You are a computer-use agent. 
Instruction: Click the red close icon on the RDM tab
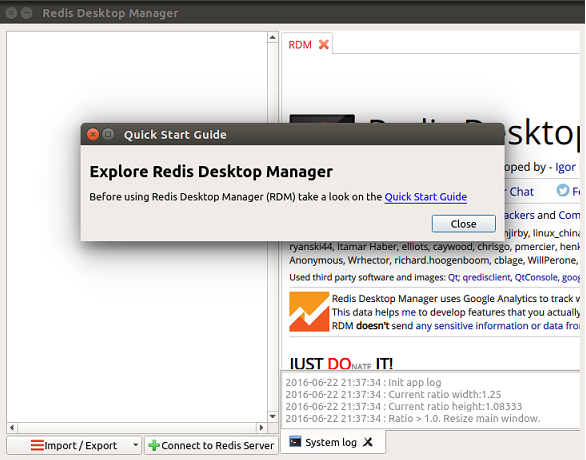point(324,44)
